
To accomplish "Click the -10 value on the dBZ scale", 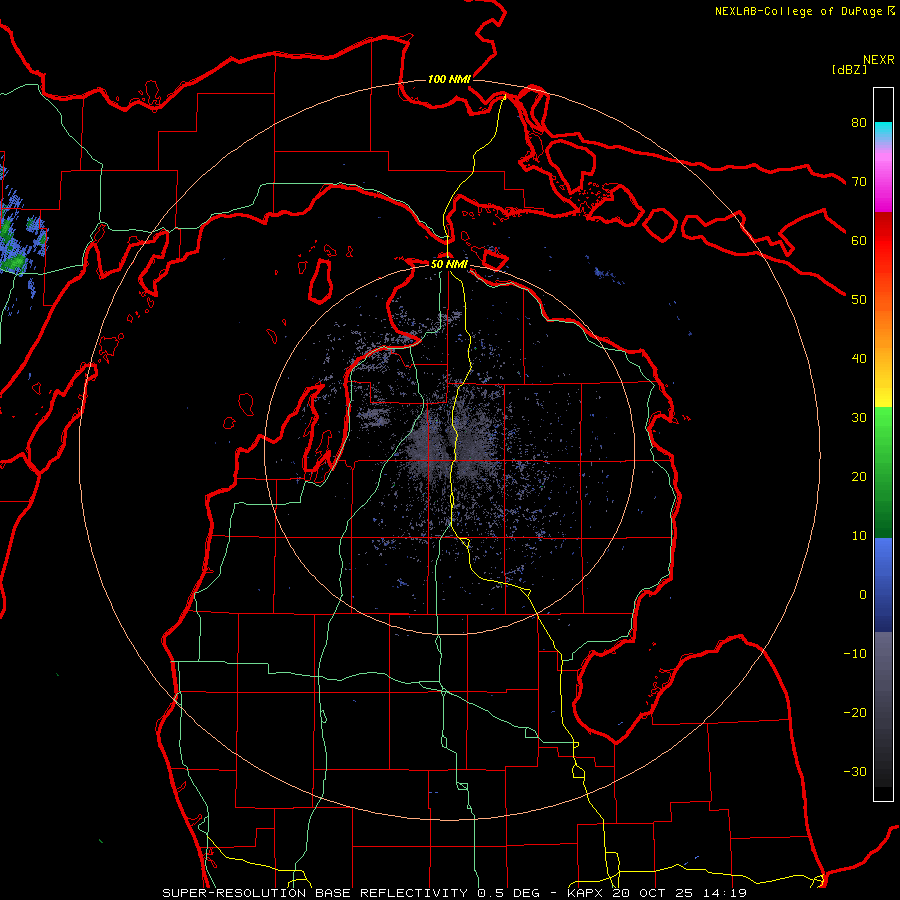I will pyautogui.click(x=855, y=654).
